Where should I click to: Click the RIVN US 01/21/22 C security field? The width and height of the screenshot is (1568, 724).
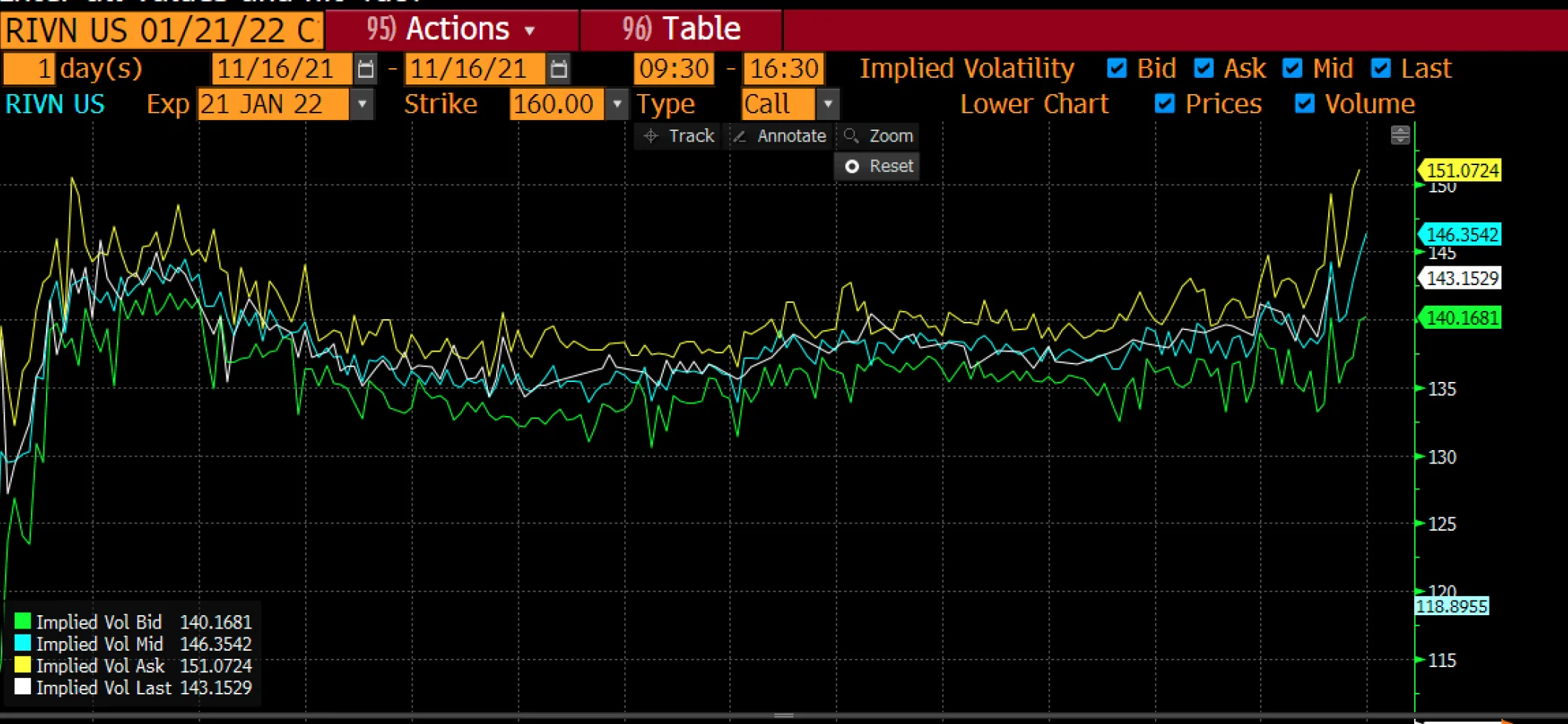click(161, 30)
